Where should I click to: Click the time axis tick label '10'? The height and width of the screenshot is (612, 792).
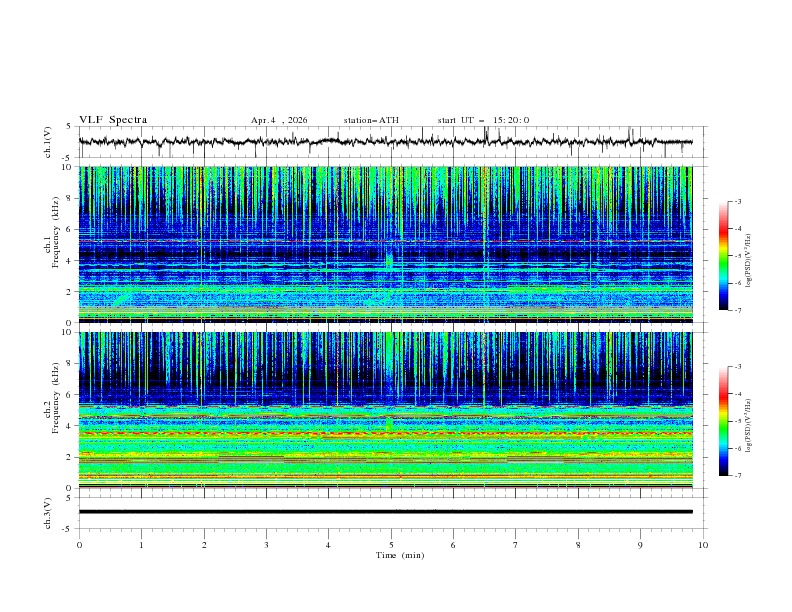[x=703, y=545]
